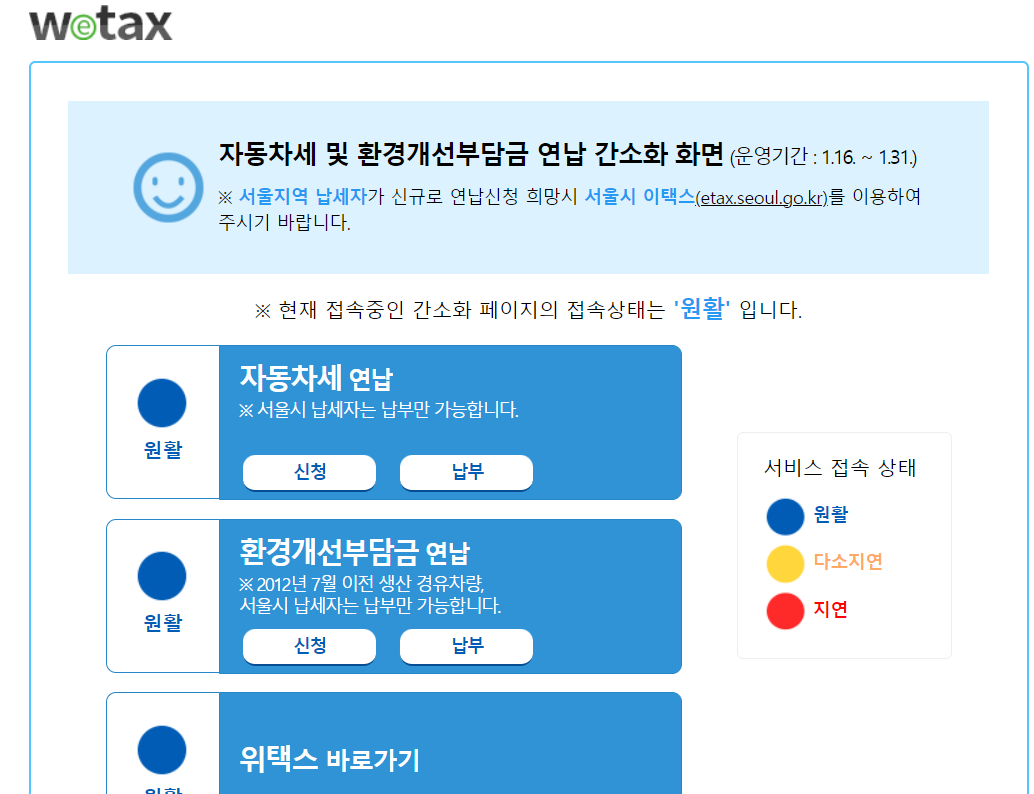Click the yellow 다소지연 circle in the legend

pos(785,564)
